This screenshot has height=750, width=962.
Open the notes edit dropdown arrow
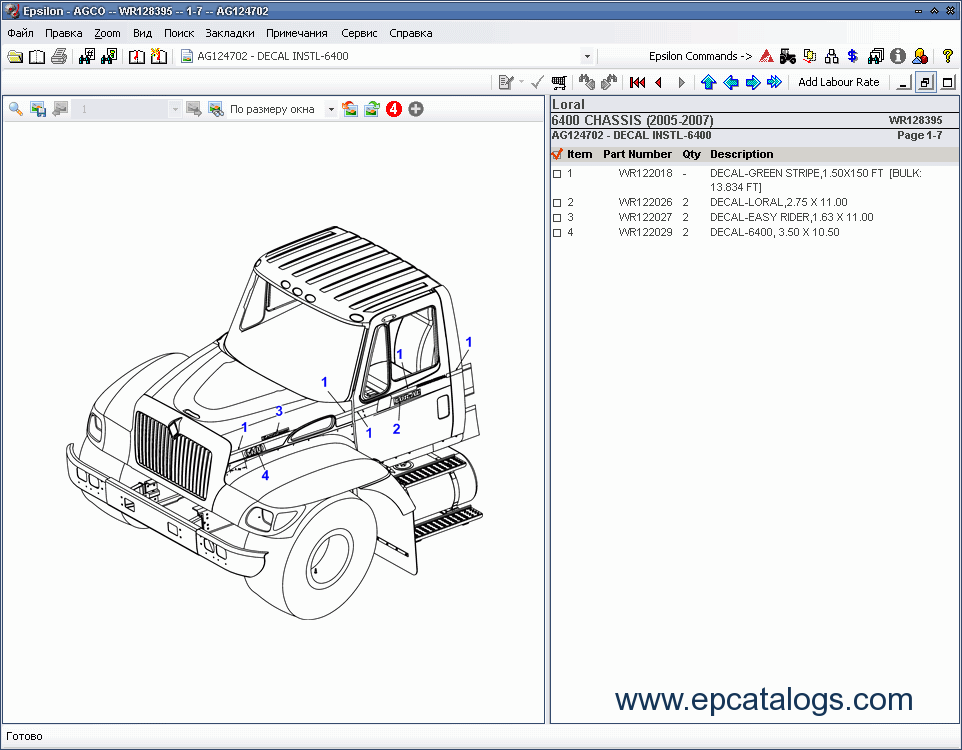point(521,82)
